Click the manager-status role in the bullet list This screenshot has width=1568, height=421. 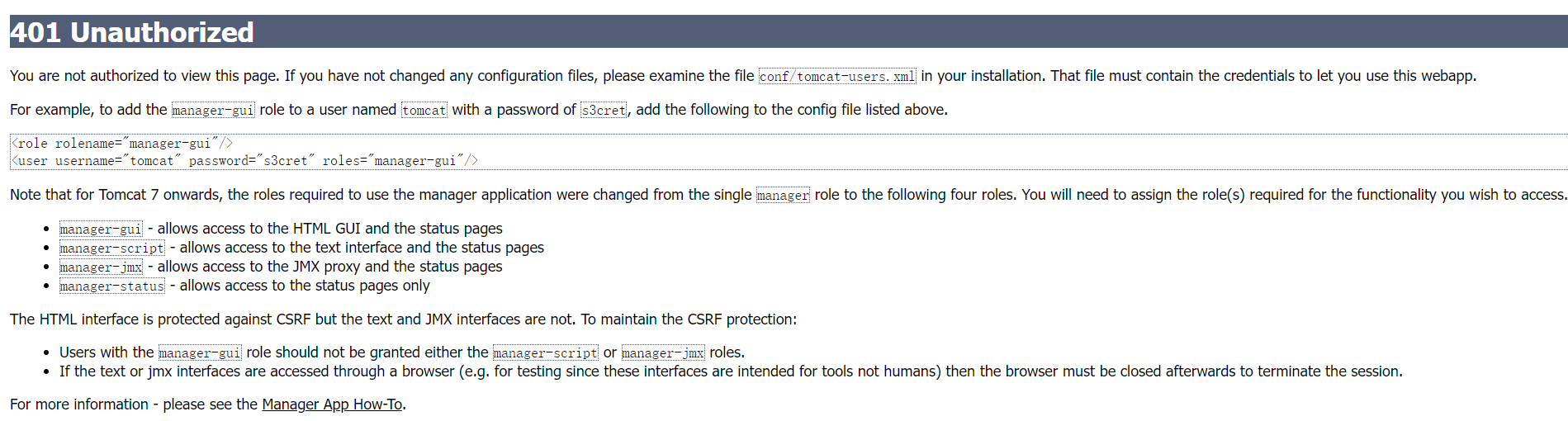111,286
